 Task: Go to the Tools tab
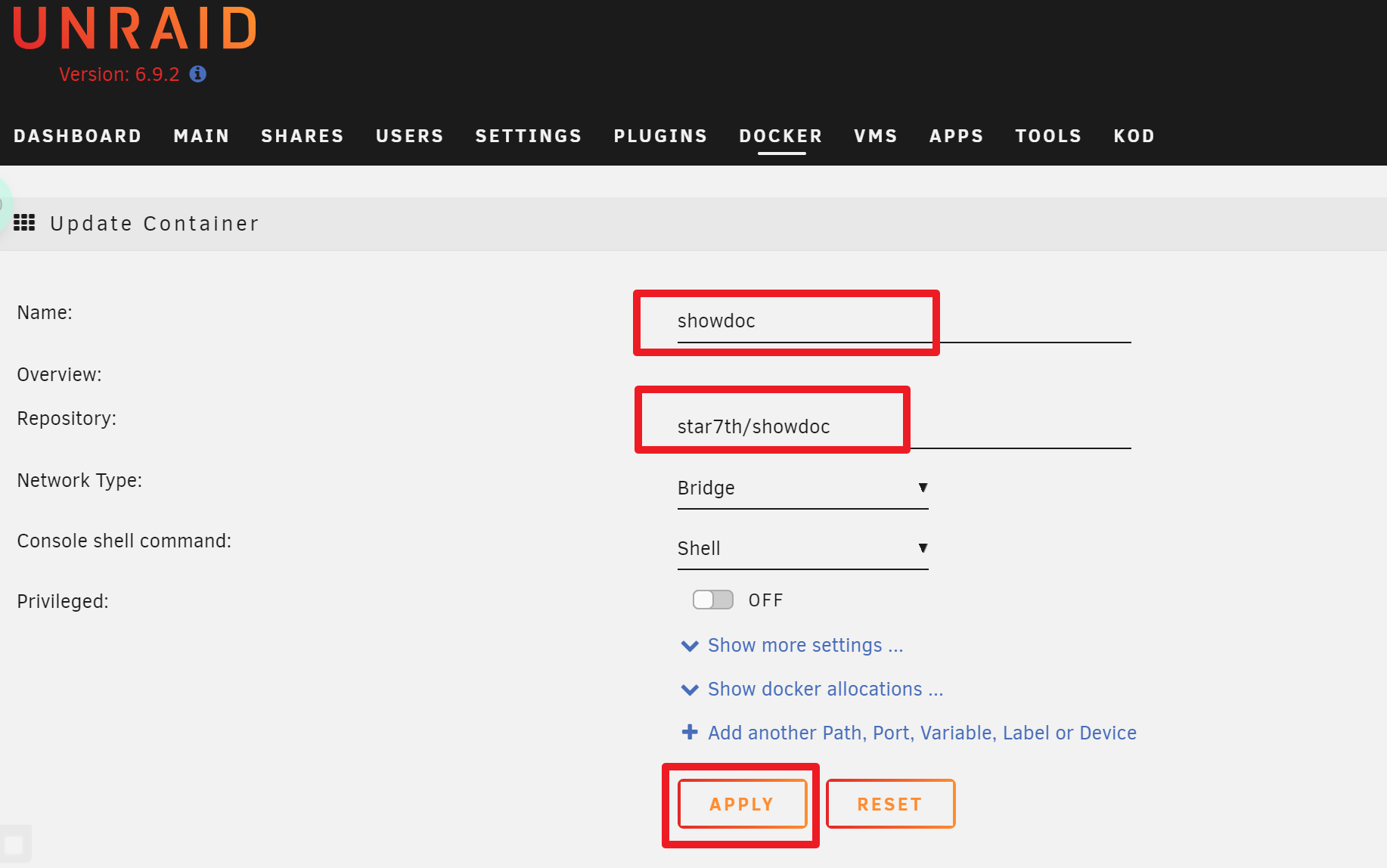[x=1048, y=136]
